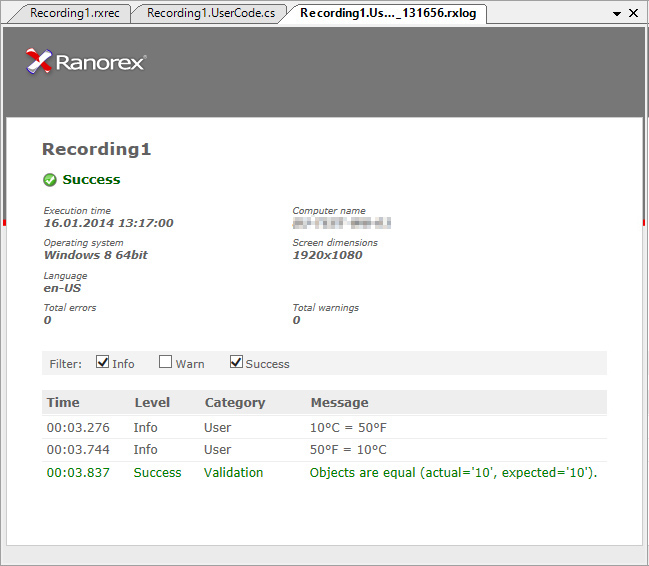Click the Computer name label
The height and width of the screenshot is (566, 649).
[329, 211]
